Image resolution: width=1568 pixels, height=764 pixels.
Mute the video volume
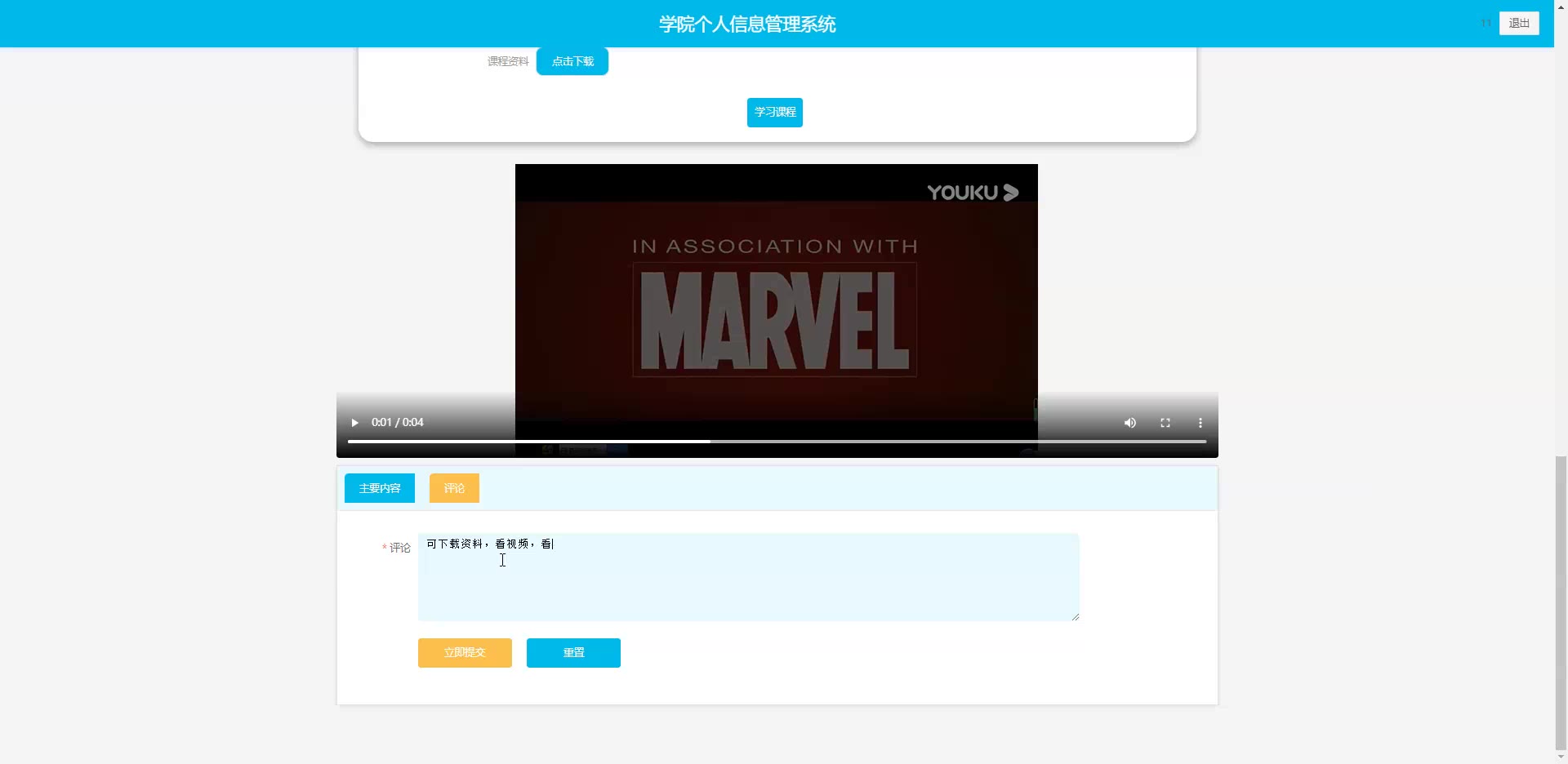pos(1130,423)
